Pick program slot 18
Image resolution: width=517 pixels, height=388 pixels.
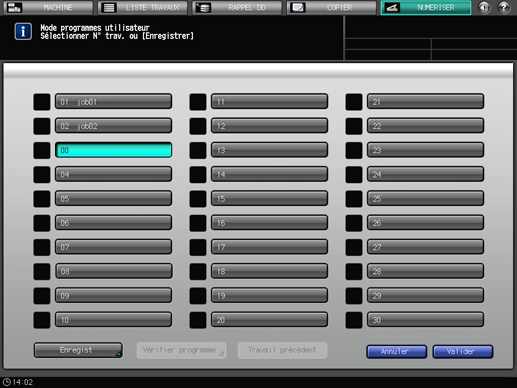[x=269, y=271]
